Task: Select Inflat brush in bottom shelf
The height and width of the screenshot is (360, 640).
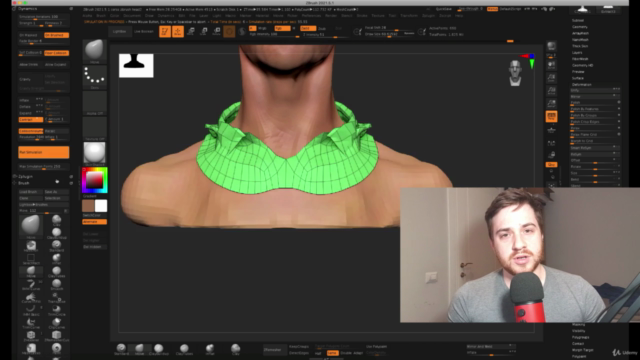Action: point(210,349)
